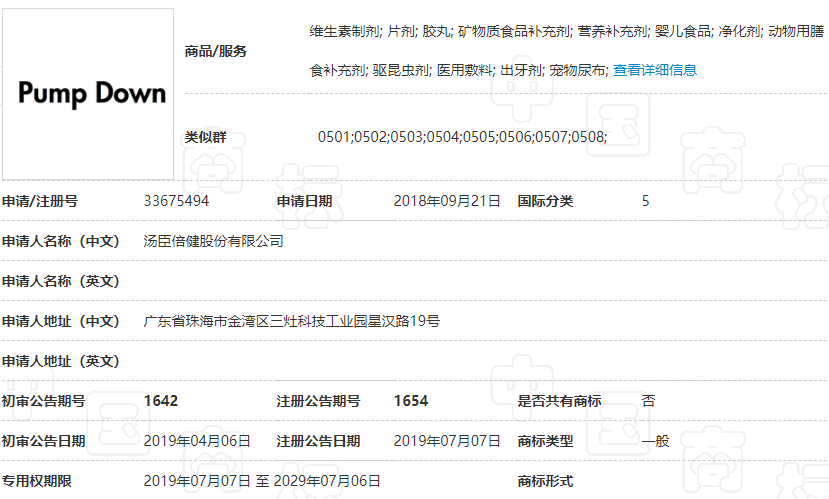Image resolution: width=829 pixels, height=499 pixels.
Task: Select preliminary announcement issue 1642
Action: click(x=161, y=401)
